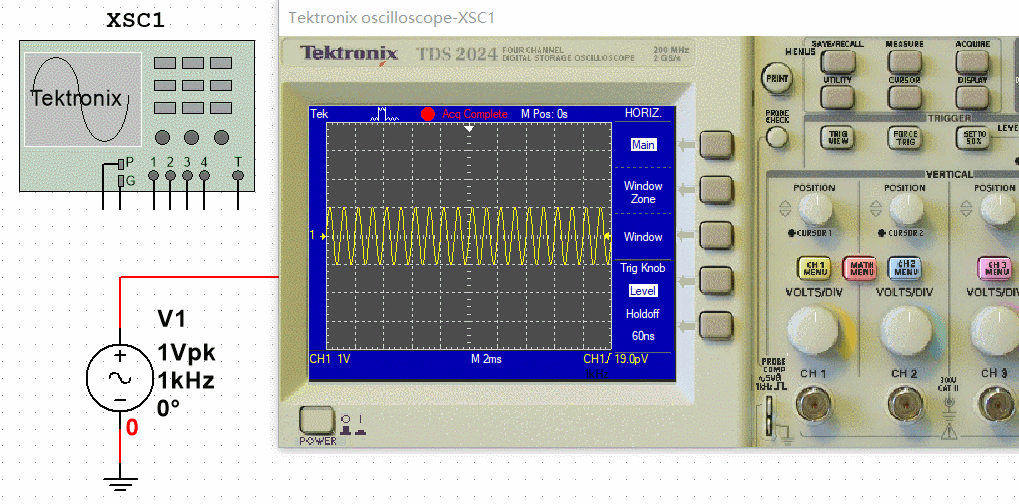Click the 1kHz frequency label of V1

pyautogui.click(x=186, y=381)
